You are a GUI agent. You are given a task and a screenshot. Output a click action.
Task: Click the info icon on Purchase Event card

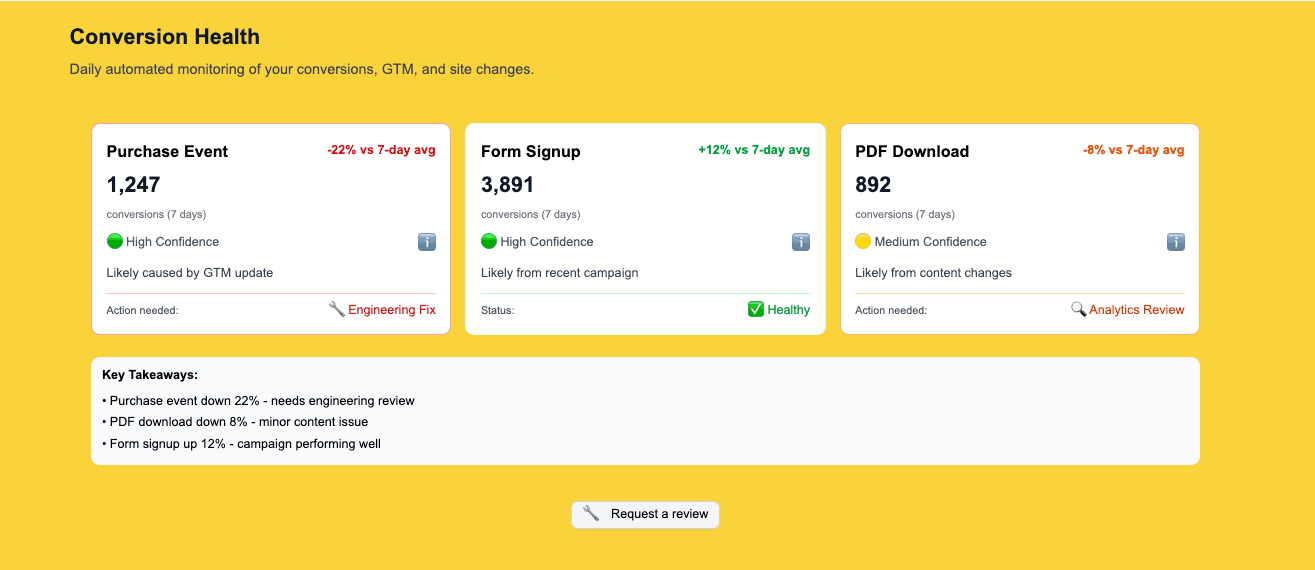(x=427, y=242)
